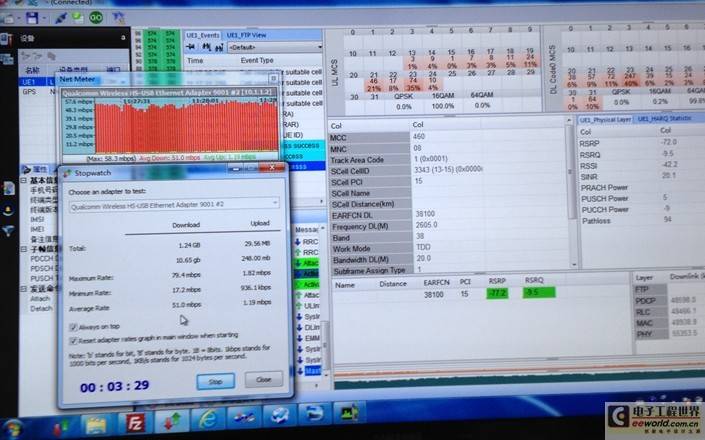Click the Pathloss row in Physical Layer
Viewport: 705px width, 440px height.
tap(641, 220)
